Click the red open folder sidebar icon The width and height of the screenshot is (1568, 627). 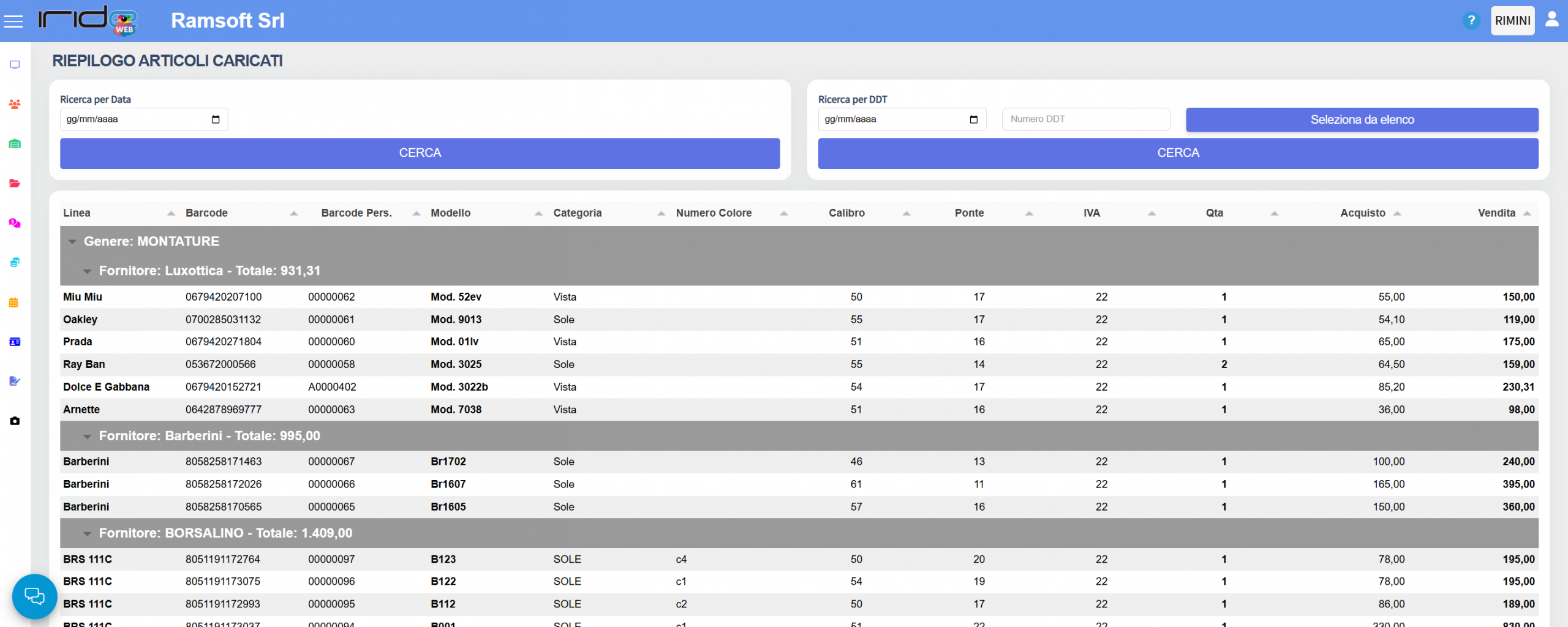[x=15, y=183]
